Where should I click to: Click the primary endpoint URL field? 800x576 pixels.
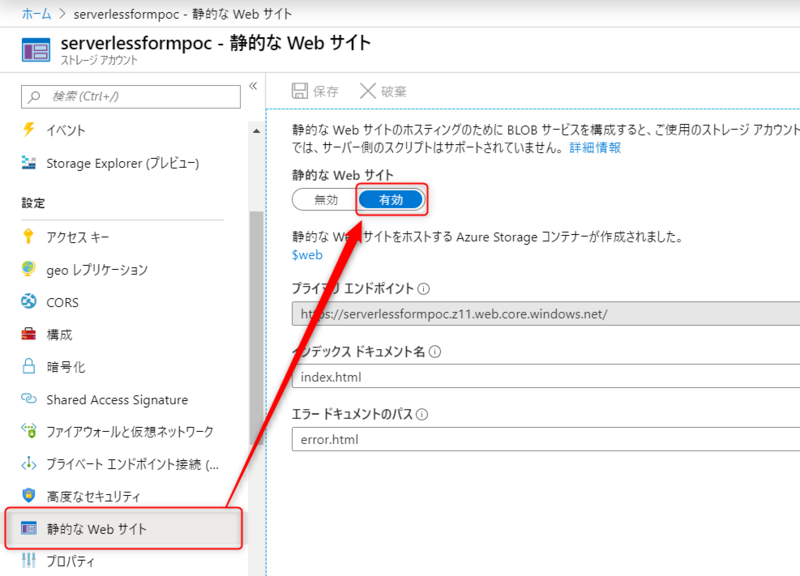546,314
